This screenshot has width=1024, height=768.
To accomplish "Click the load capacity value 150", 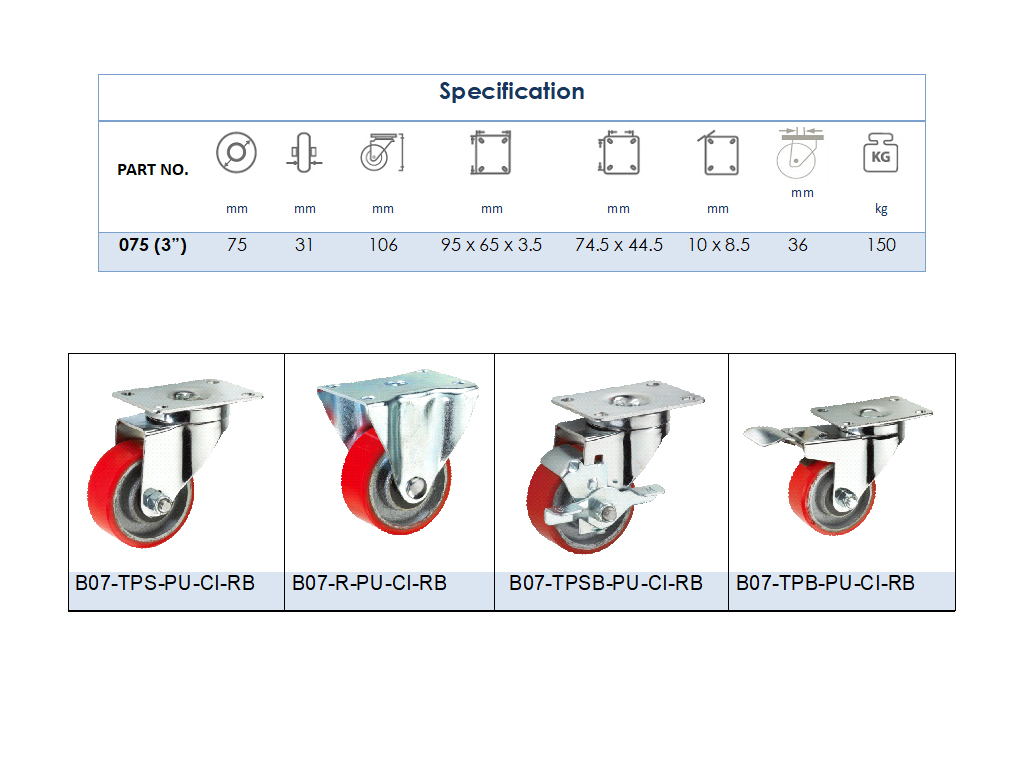I will click(x=882, y=245).
